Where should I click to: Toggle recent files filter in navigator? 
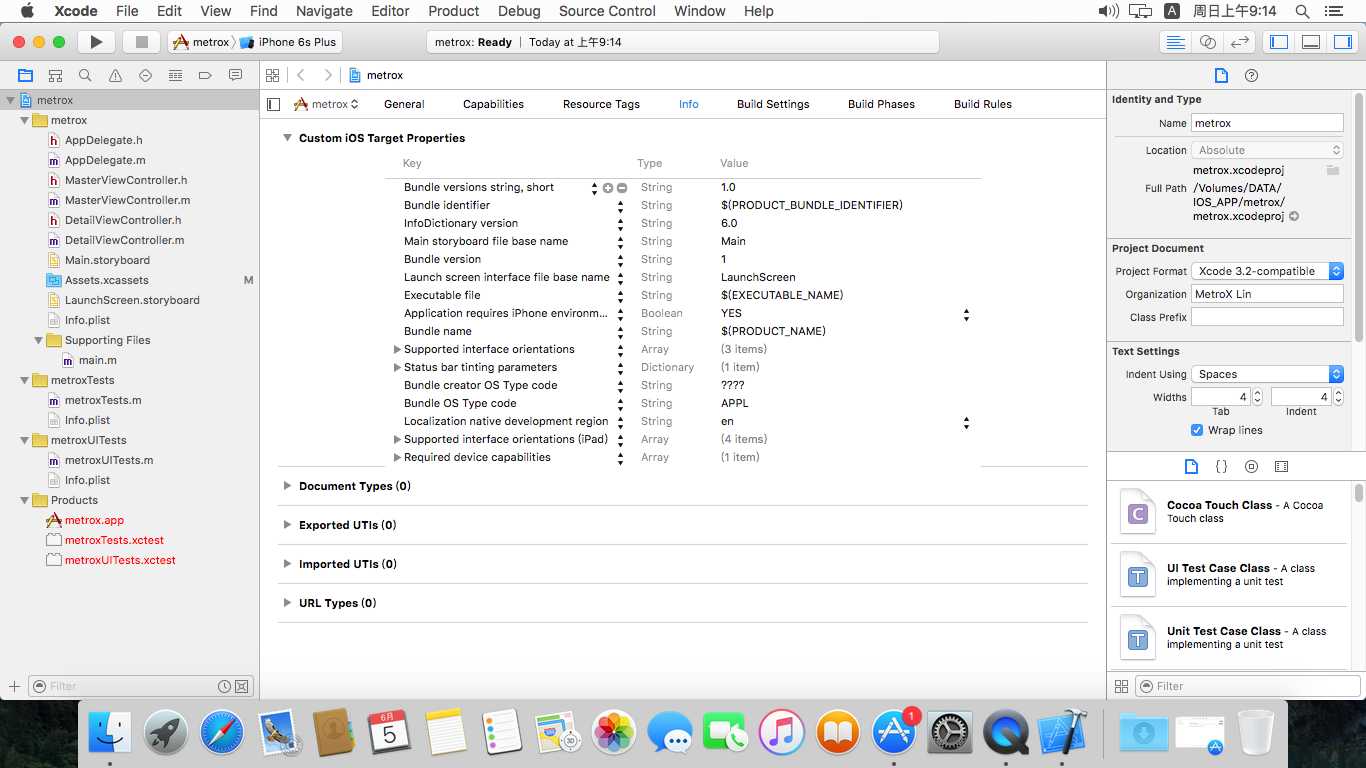[225, 686]
